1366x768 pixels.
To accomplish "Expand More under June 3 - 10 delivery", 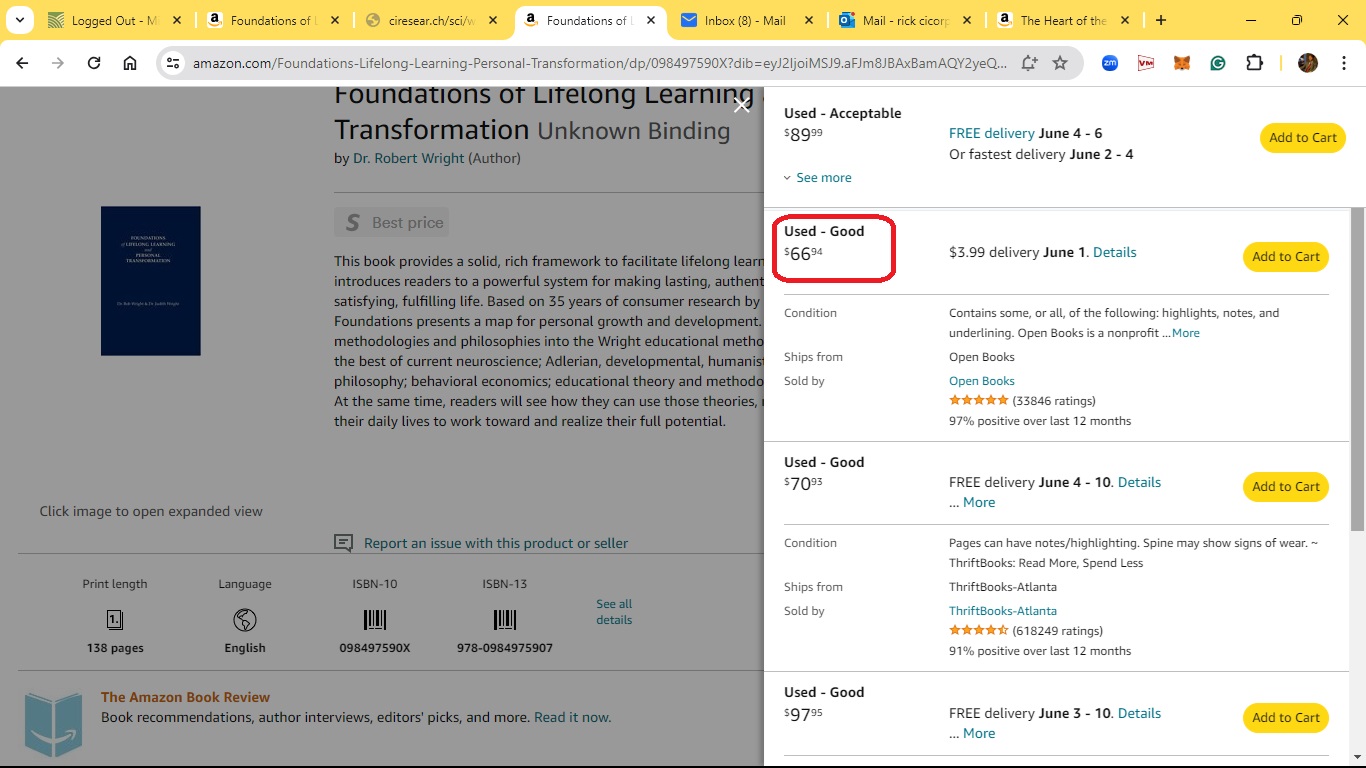I will [x=979, y=733].
